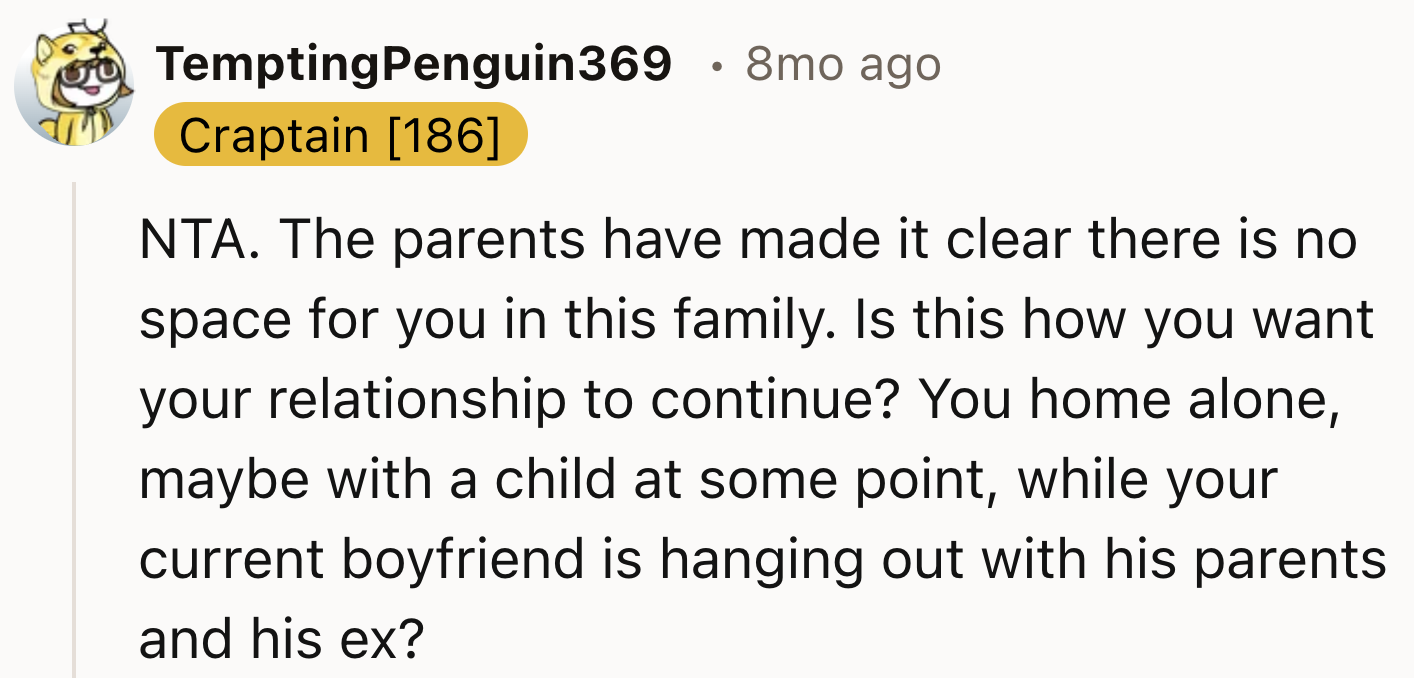The height and width of the screenshot is (678, 1414).
Task: Click the dot separator after the username
Action: [717, 63]
